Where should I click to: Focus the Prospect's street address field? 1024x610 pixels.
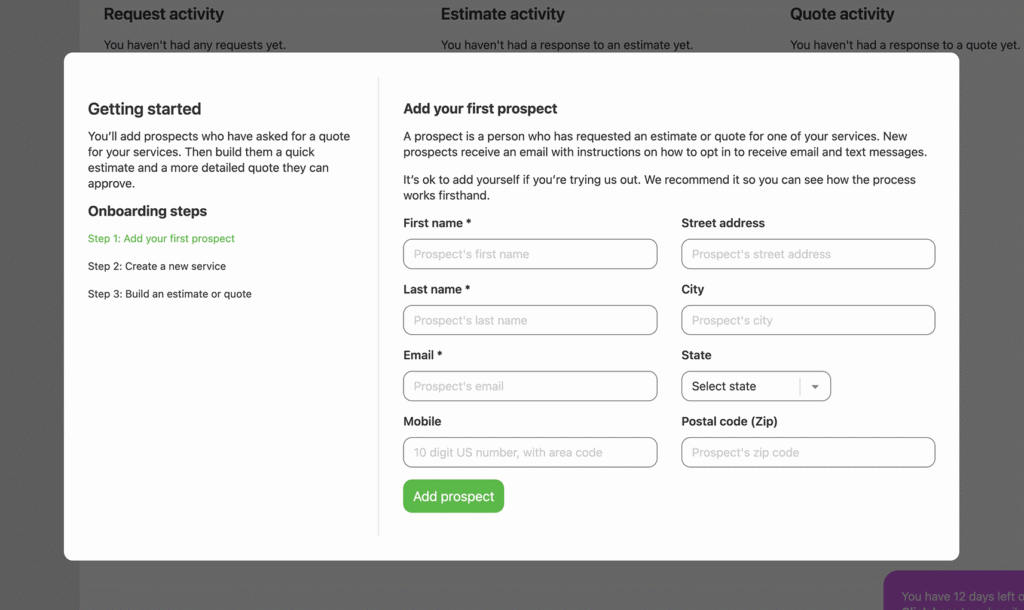[x=808, y=254]
